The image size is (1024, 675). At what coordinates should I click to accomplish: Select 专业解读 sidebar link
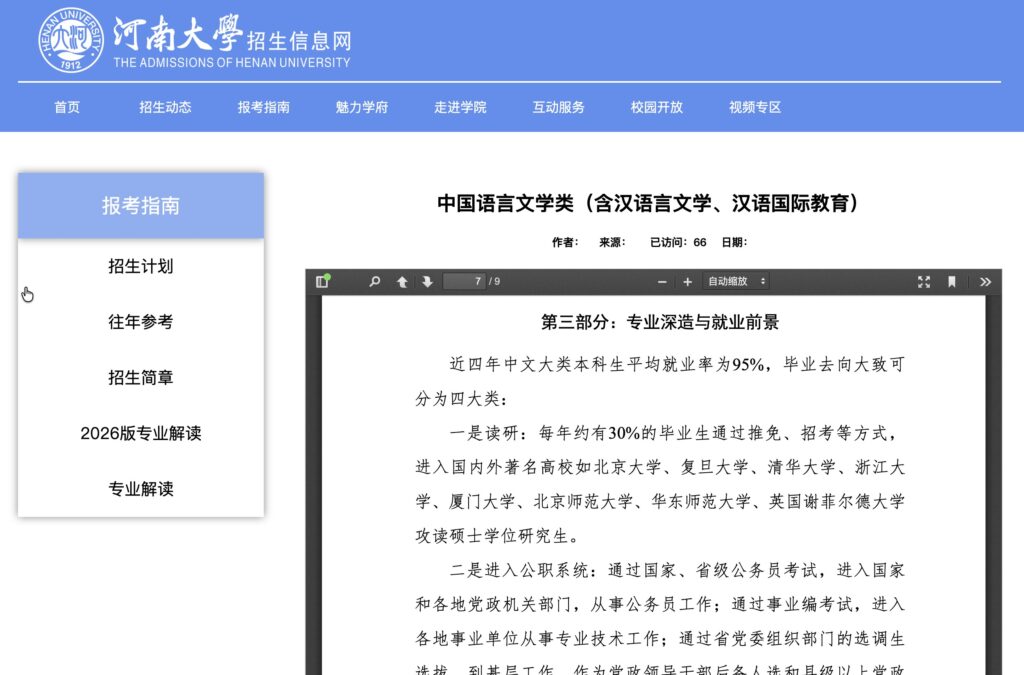[141, 489]
